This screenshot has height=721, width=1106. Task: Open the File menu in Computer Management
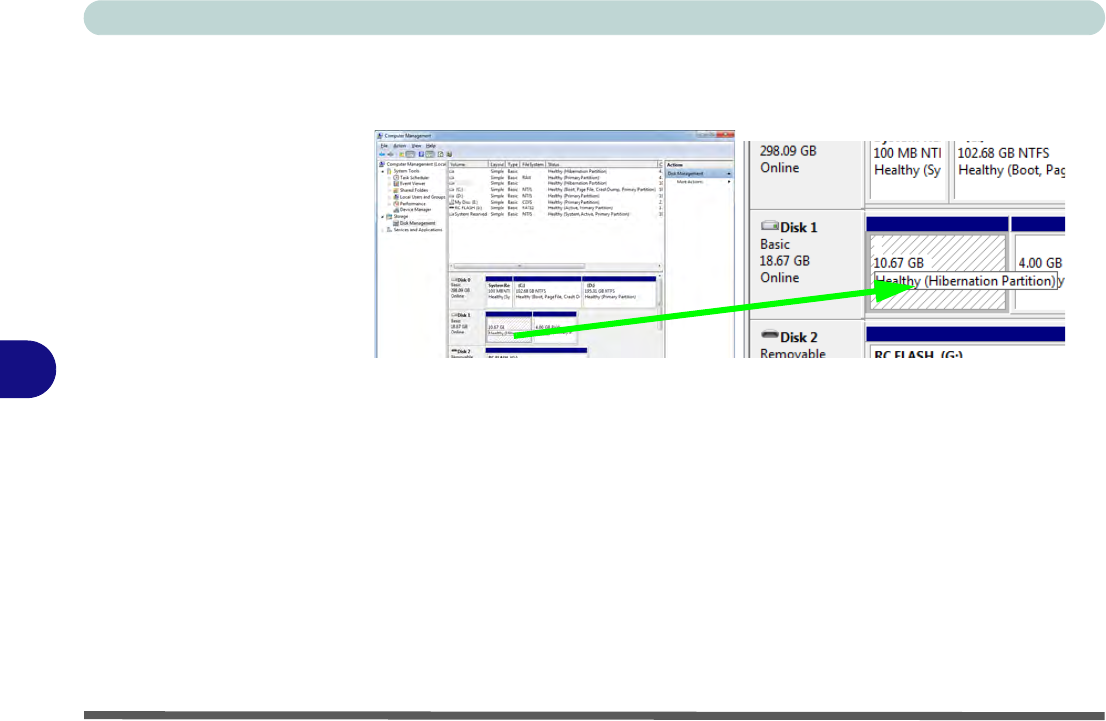coord(384,146)
